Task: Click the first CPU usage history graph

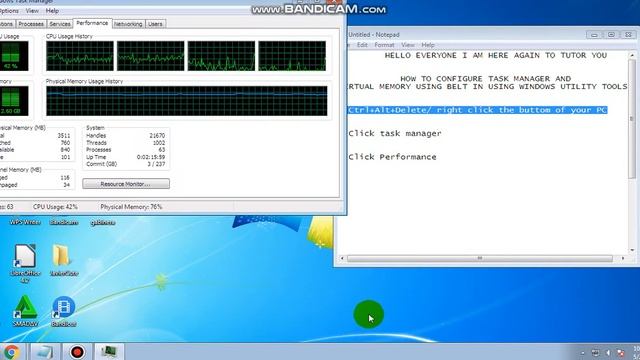Action: click(x=80, y=56)
